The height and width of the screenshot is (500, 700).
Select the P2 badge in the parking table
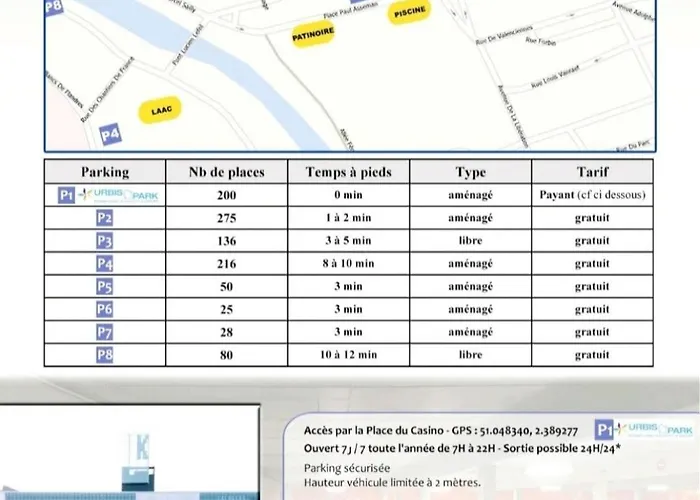[x=104, y=218]
